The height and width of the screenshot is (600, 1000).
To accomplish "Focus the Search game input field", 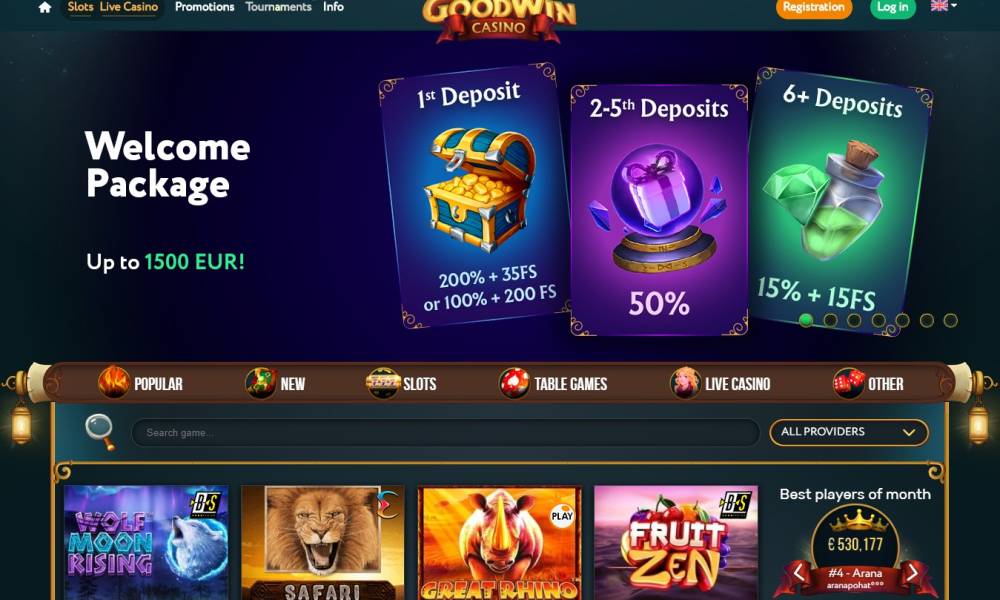I will (445, 432).
